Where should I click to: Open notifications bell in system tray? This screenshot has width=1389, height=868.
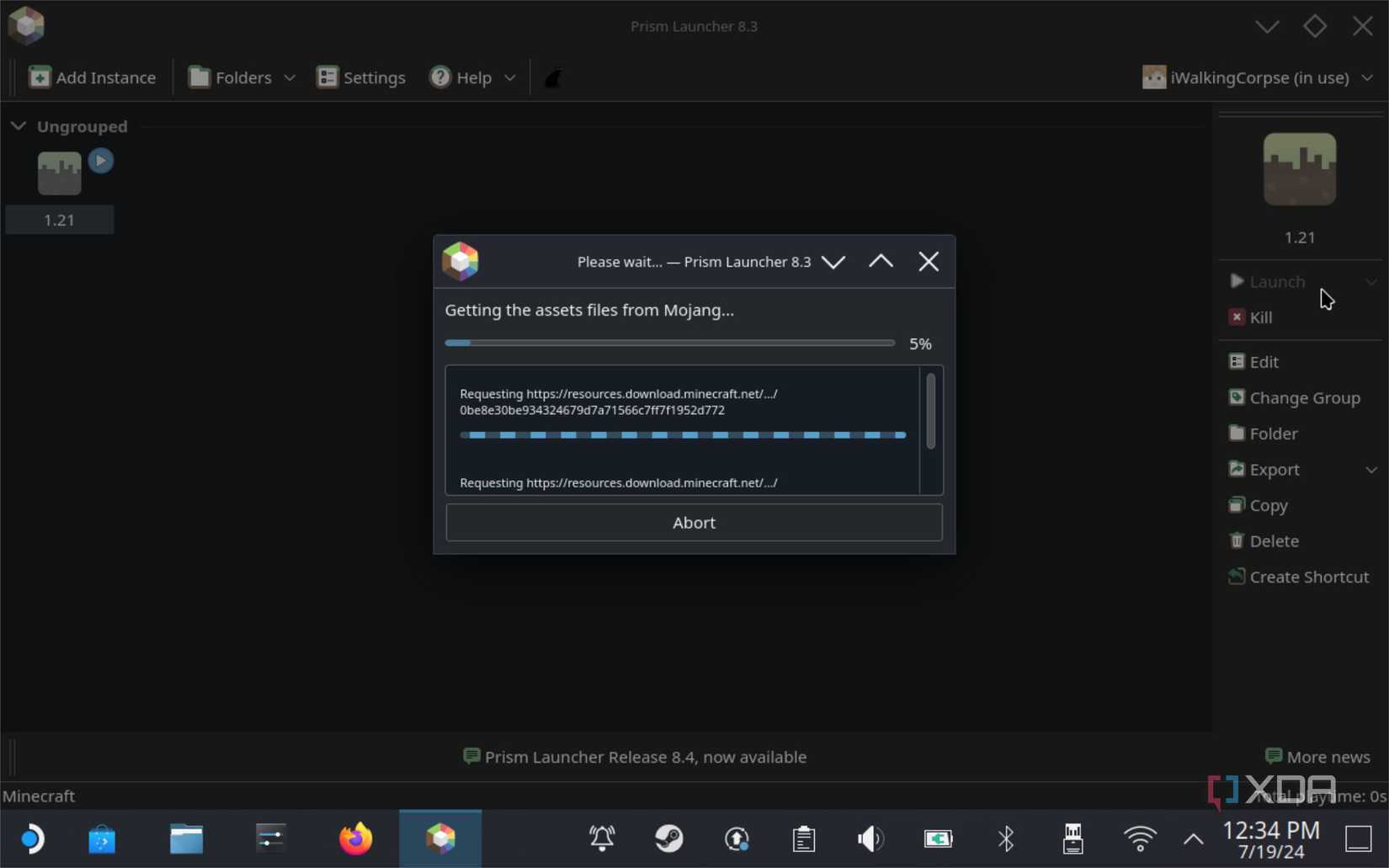pos(602,839)
